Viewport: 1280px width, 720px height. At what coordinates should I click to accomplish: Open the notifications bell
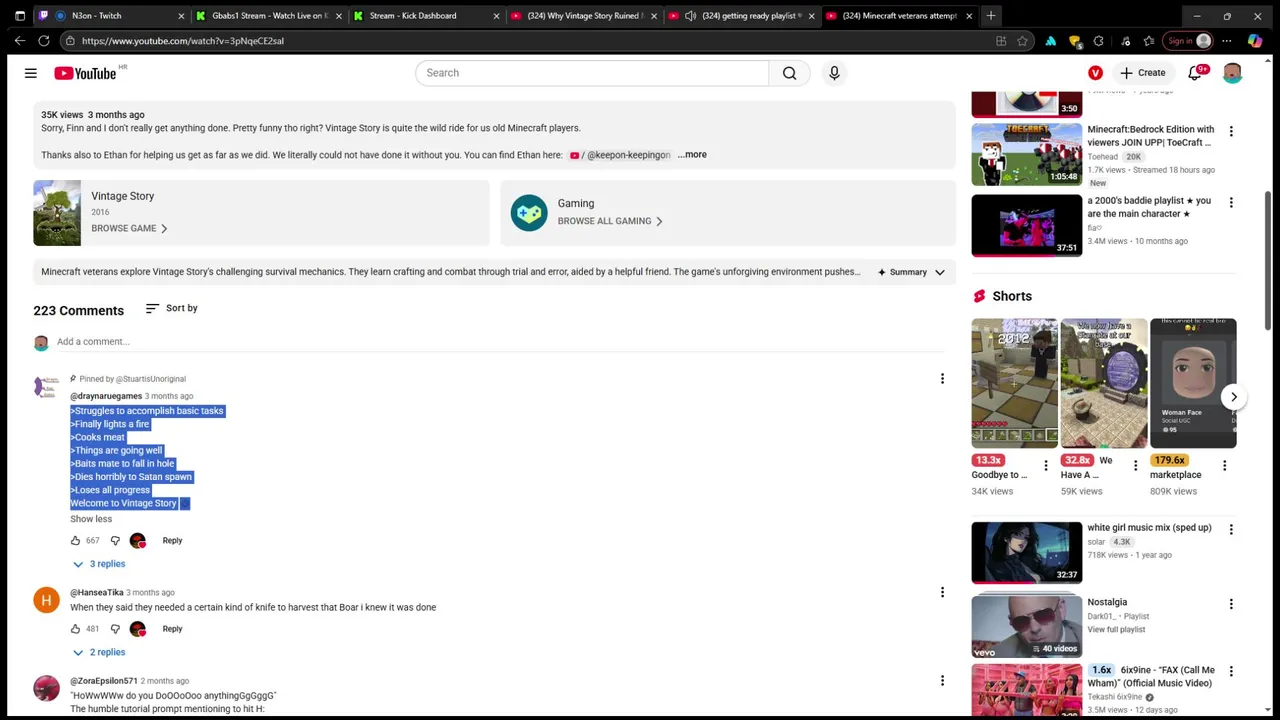click(x=1195, y=73)
